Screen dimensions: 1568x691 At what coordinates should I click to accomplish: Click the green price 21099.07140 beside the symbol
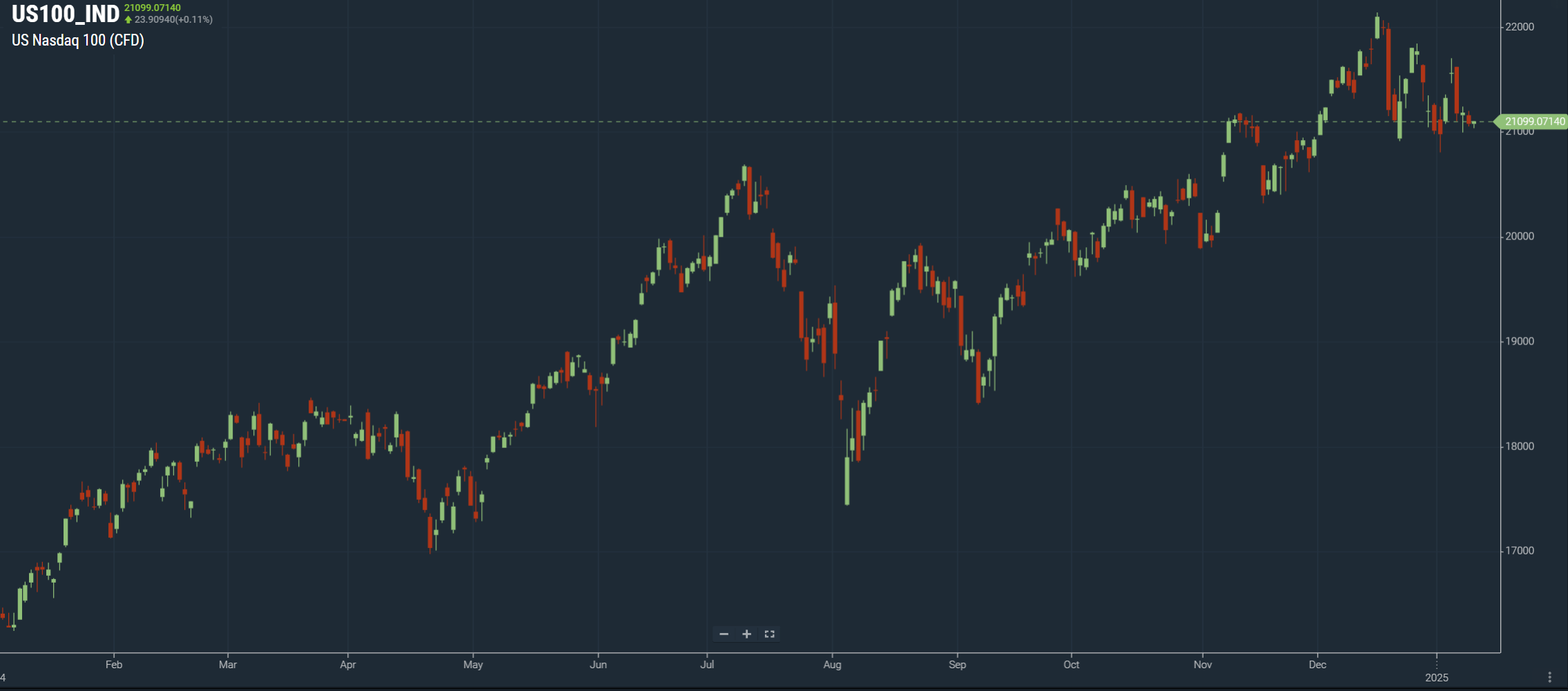(x=153, y=8)
